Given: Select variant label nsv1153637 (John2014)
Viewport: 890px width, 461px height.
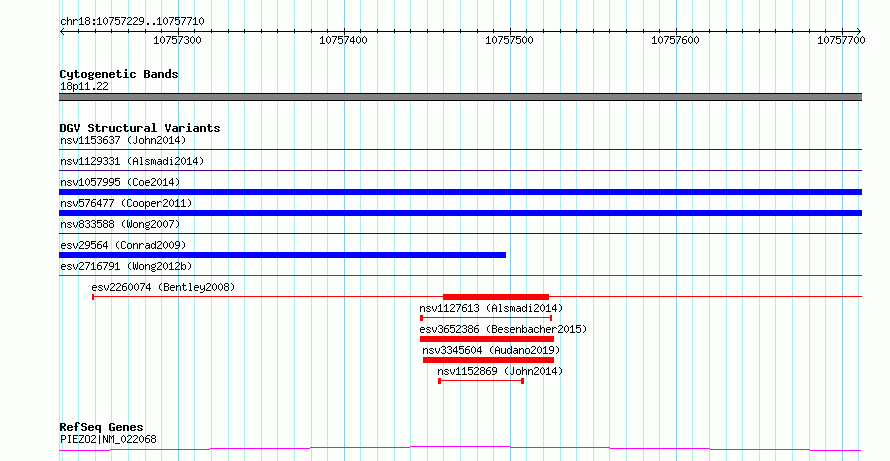Looking at the screenshot, I should point(123,140).
